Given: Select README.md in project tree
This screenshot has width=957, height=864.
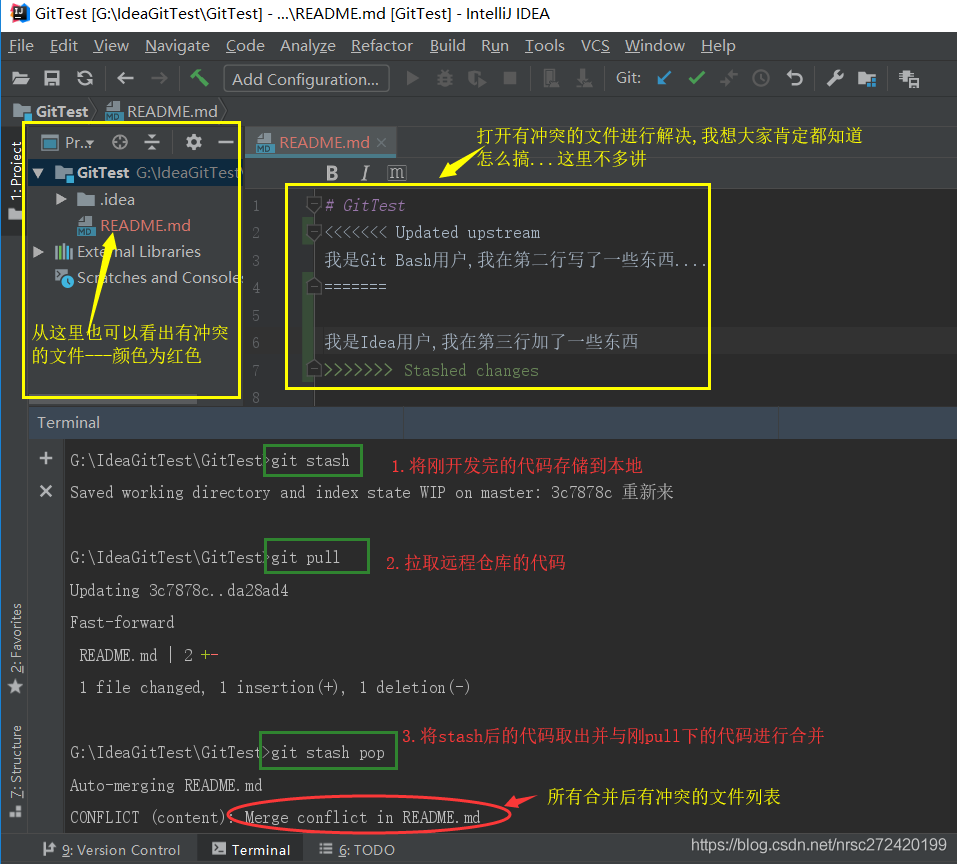Looking at the screenshot, I should (x=144, y=226).
